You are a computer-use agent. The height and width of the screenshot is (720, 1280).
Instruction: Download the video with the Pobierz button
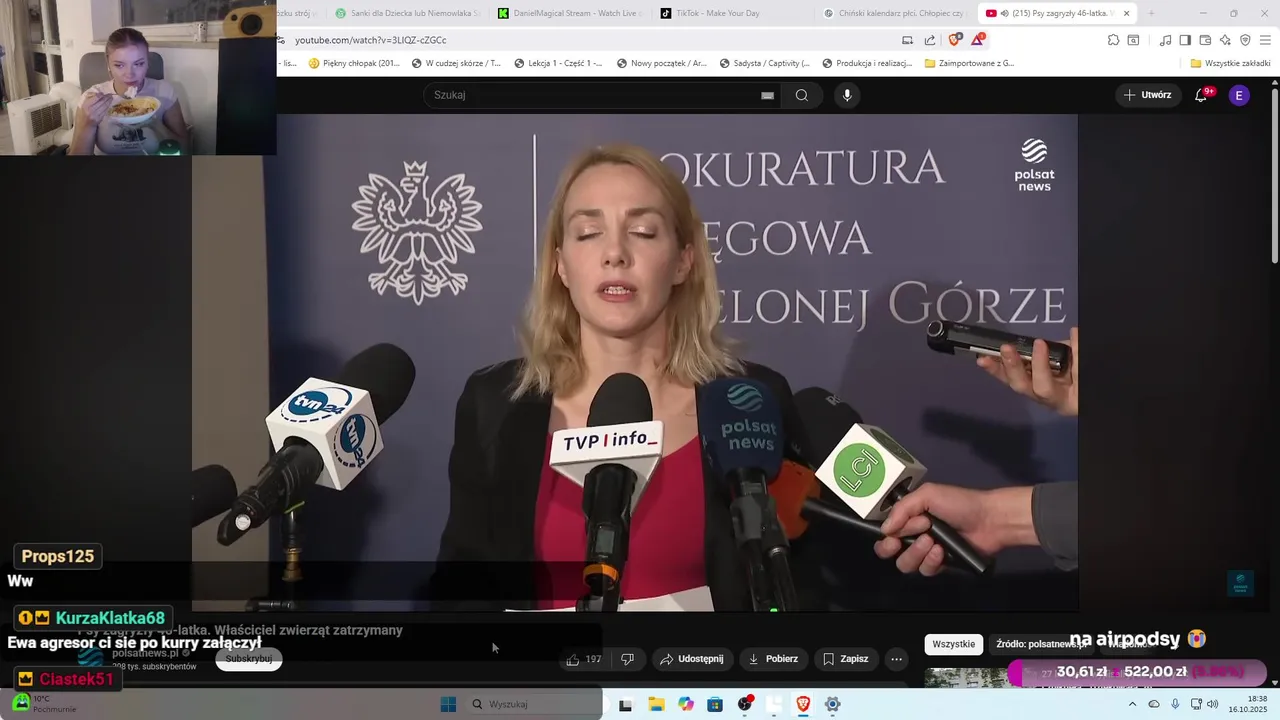(x=774, y=659)
